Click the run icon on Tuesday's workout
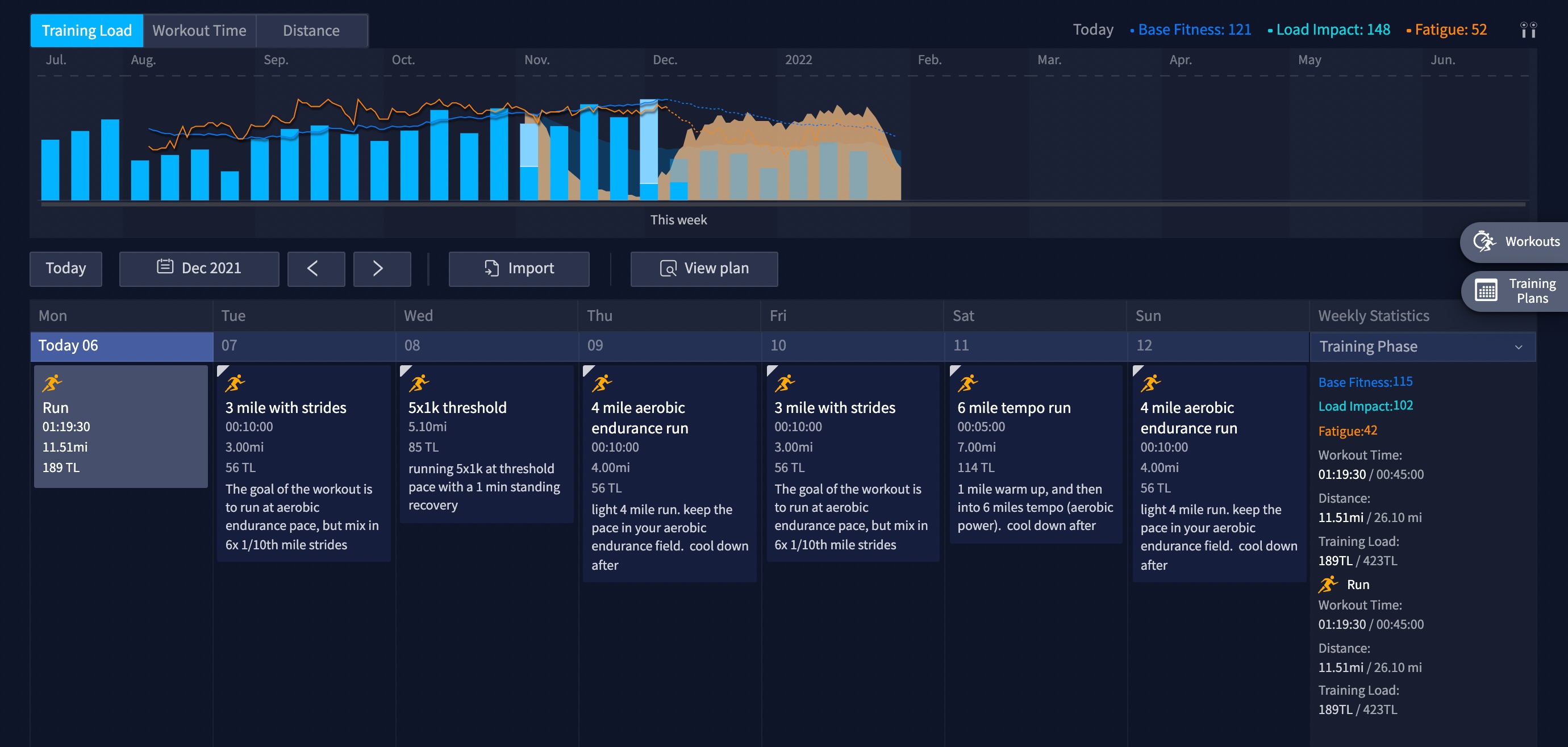Viewport: 1568px width, 747px height. pyautogui.click(x=235, y=383)
